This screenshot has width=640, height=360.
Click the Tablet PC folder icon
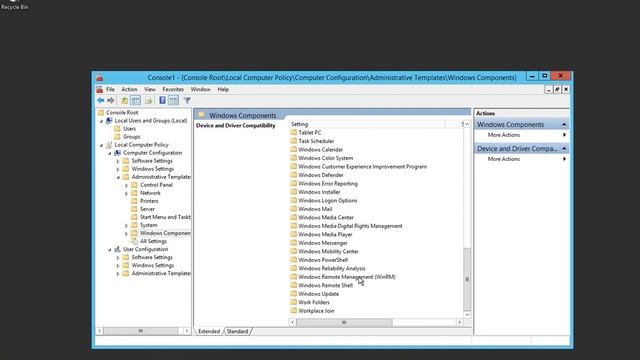pos(293,132)
